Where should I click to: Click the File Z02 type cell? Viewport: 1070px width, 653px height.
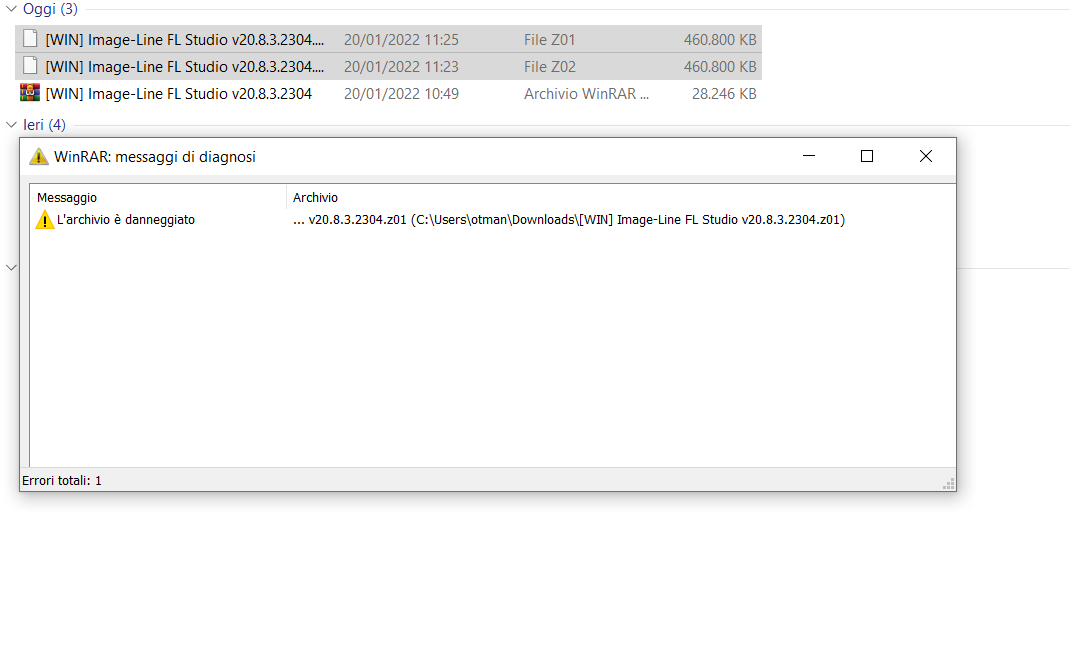(549, 67)
